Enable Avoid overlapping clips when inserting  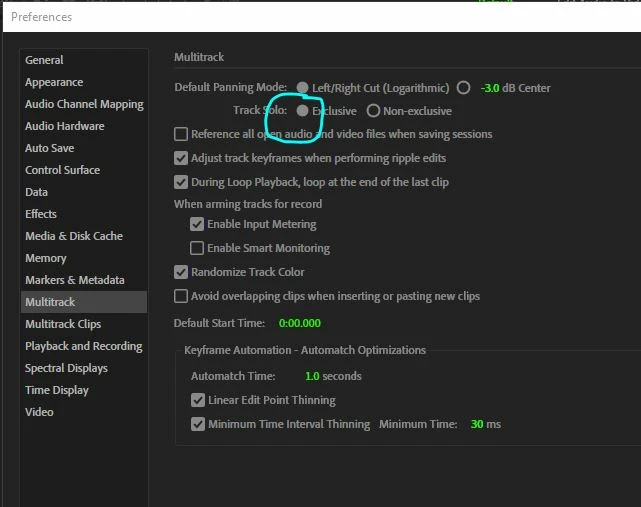(x=181, y=296)
